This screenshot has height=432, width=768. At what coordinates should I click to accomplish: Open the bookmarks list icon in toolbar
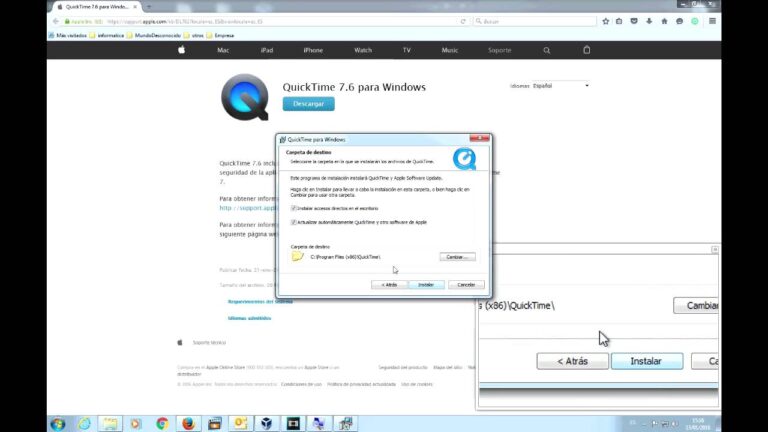[619, 21]
